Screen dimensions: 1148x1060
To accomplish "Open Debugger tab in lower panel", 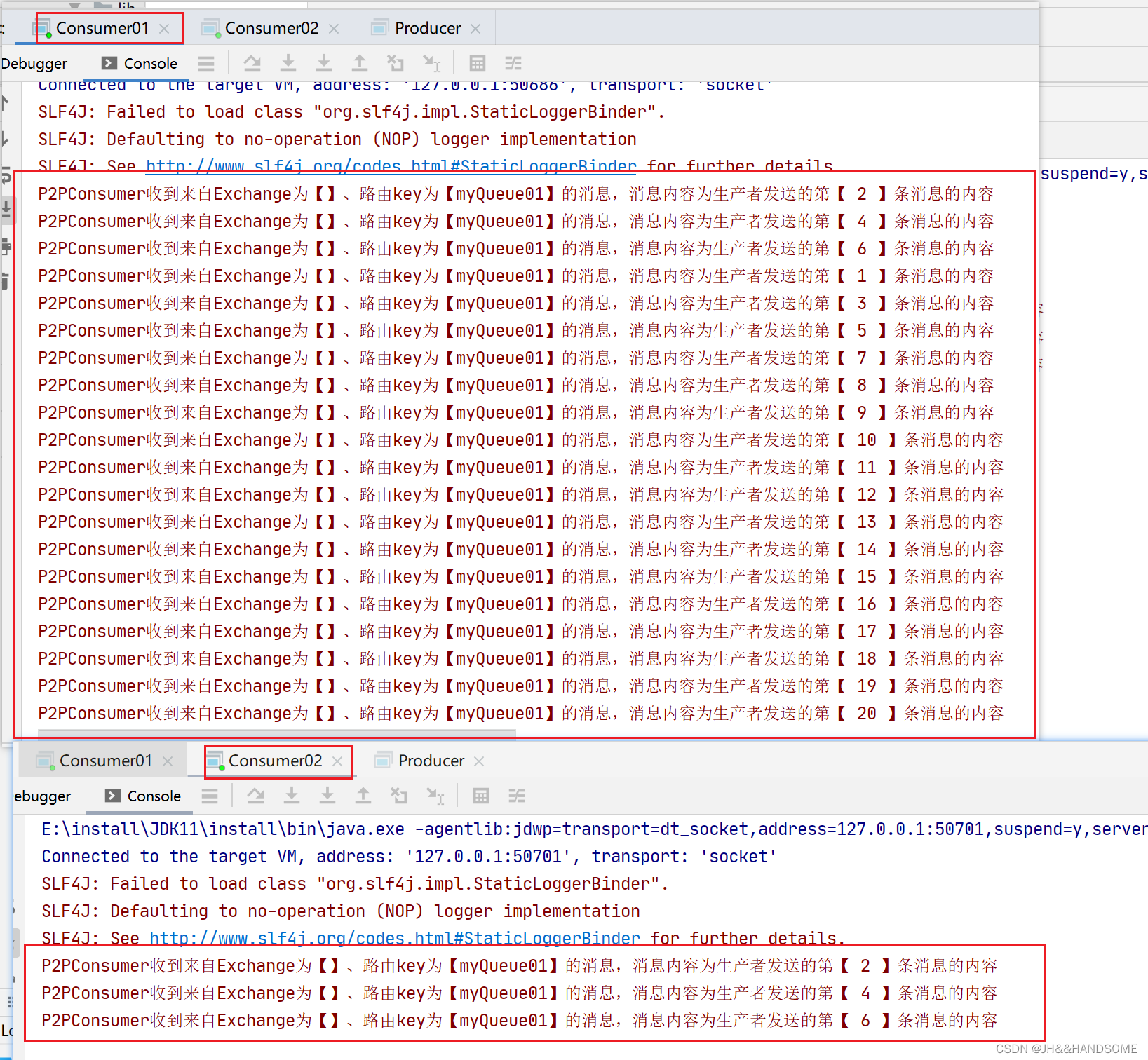I will coord(42,796).
